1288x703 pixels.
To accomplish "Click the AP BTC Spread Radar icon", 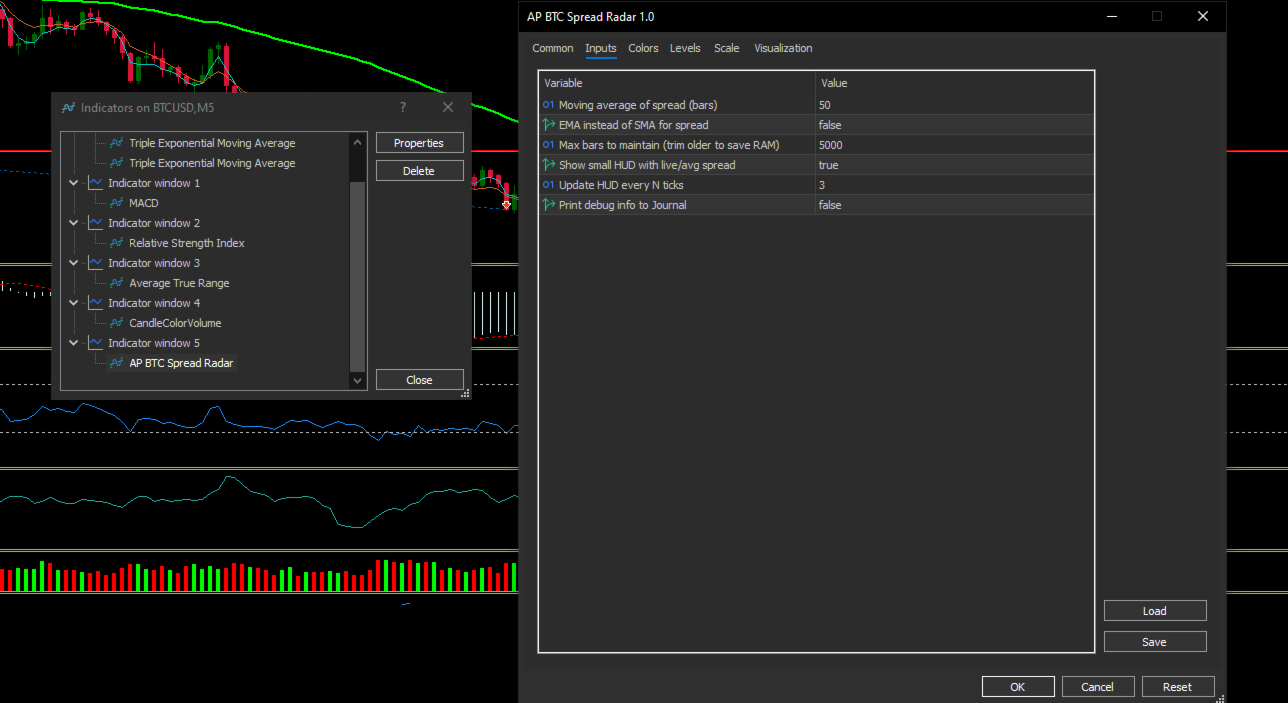I will [x=117, y=363].
